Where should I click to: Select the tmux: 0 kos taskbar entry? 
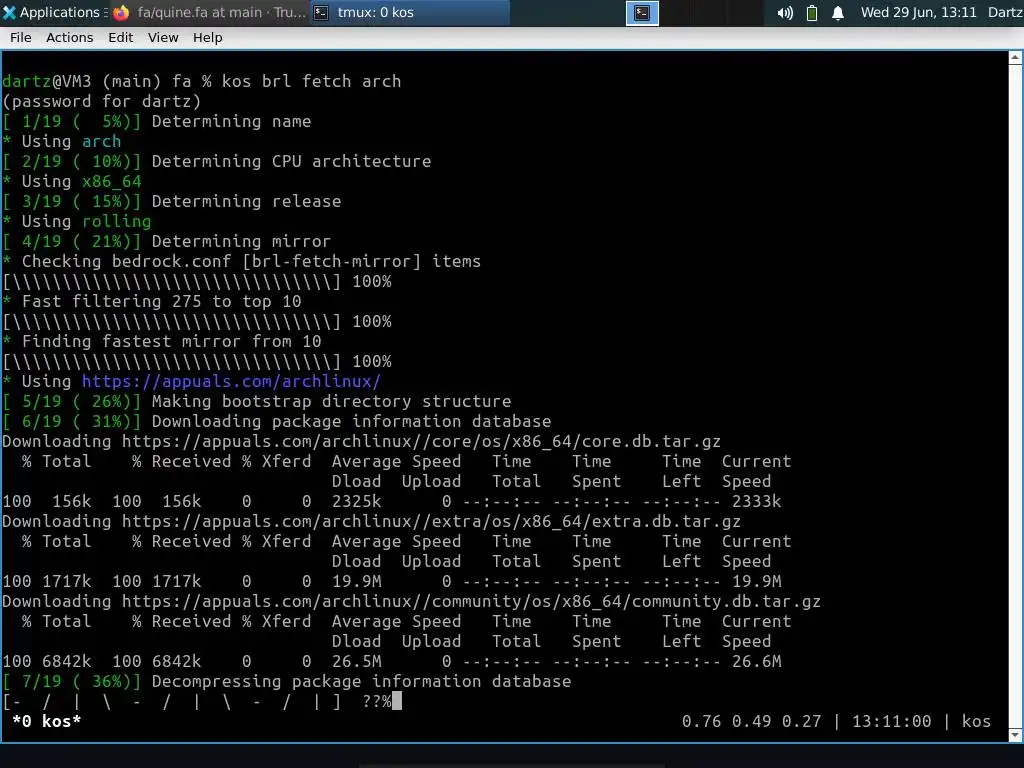[x=408, y=12]
